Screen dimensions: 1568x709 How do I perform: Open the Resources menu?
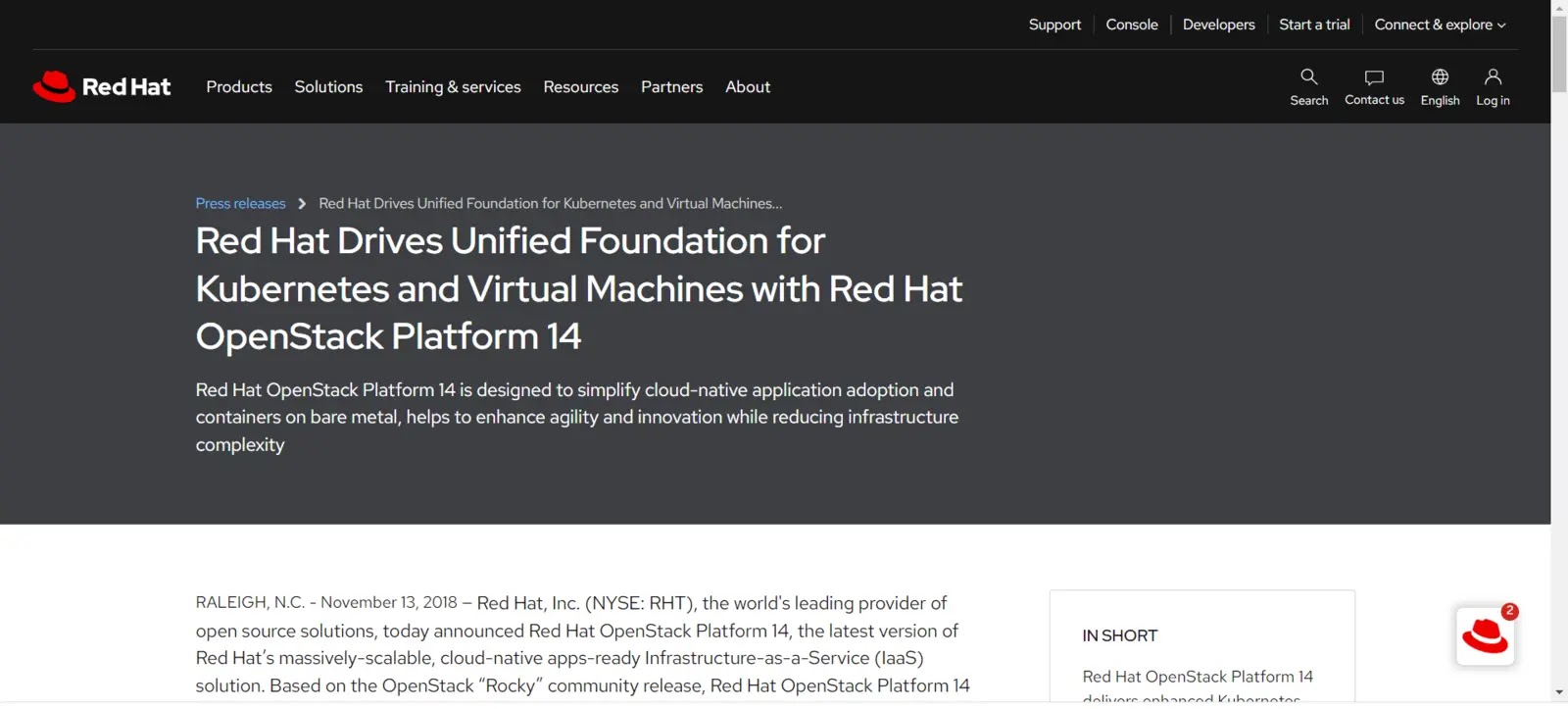point(581,86)
